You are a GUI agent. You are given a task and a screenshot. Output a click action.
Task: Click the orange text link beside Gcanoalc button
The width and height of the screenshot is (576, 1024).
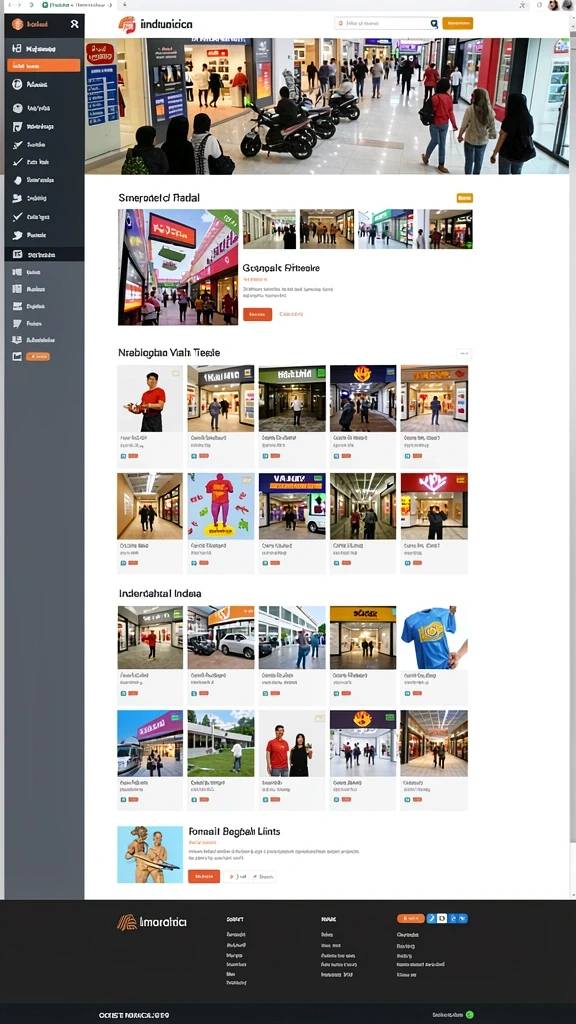pyautogui.click(x=291, y=314)
